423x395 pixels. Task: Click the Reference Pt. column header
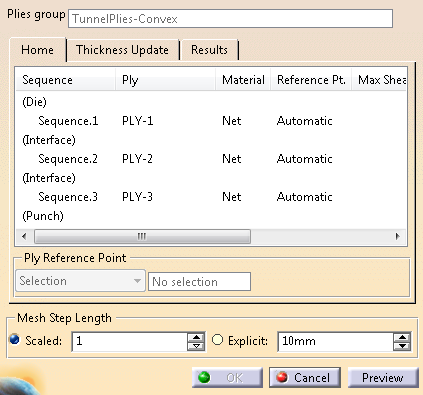pyautogui.click(x=311, y=80)
